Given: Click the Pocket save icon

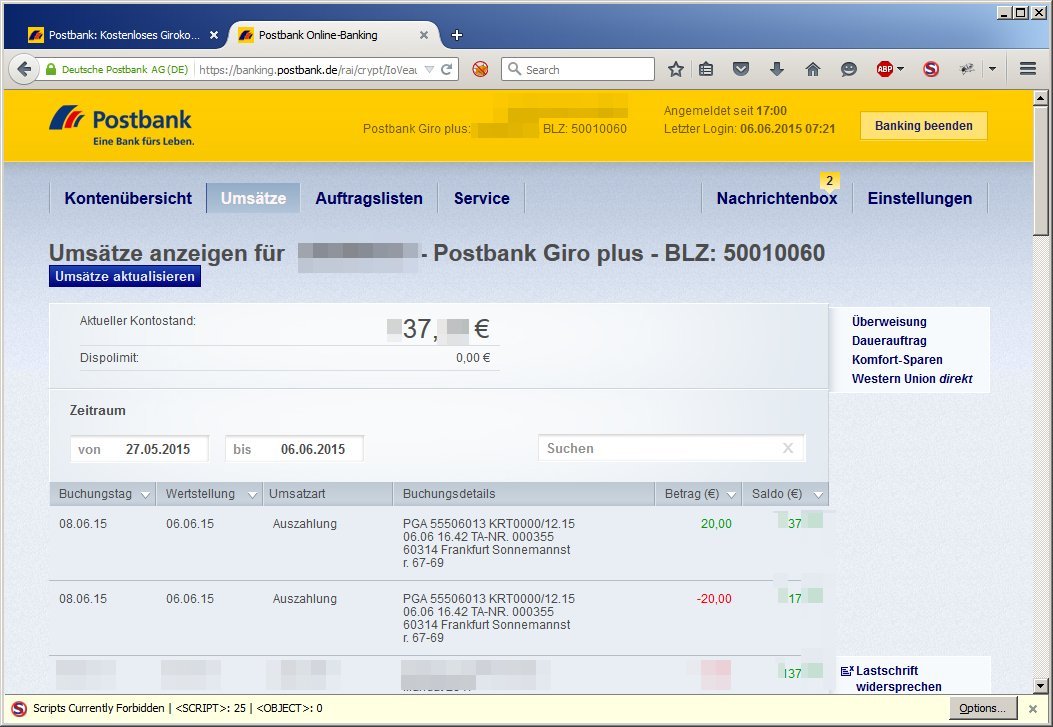Looking at the screenshot, I should tap(741, 69).
